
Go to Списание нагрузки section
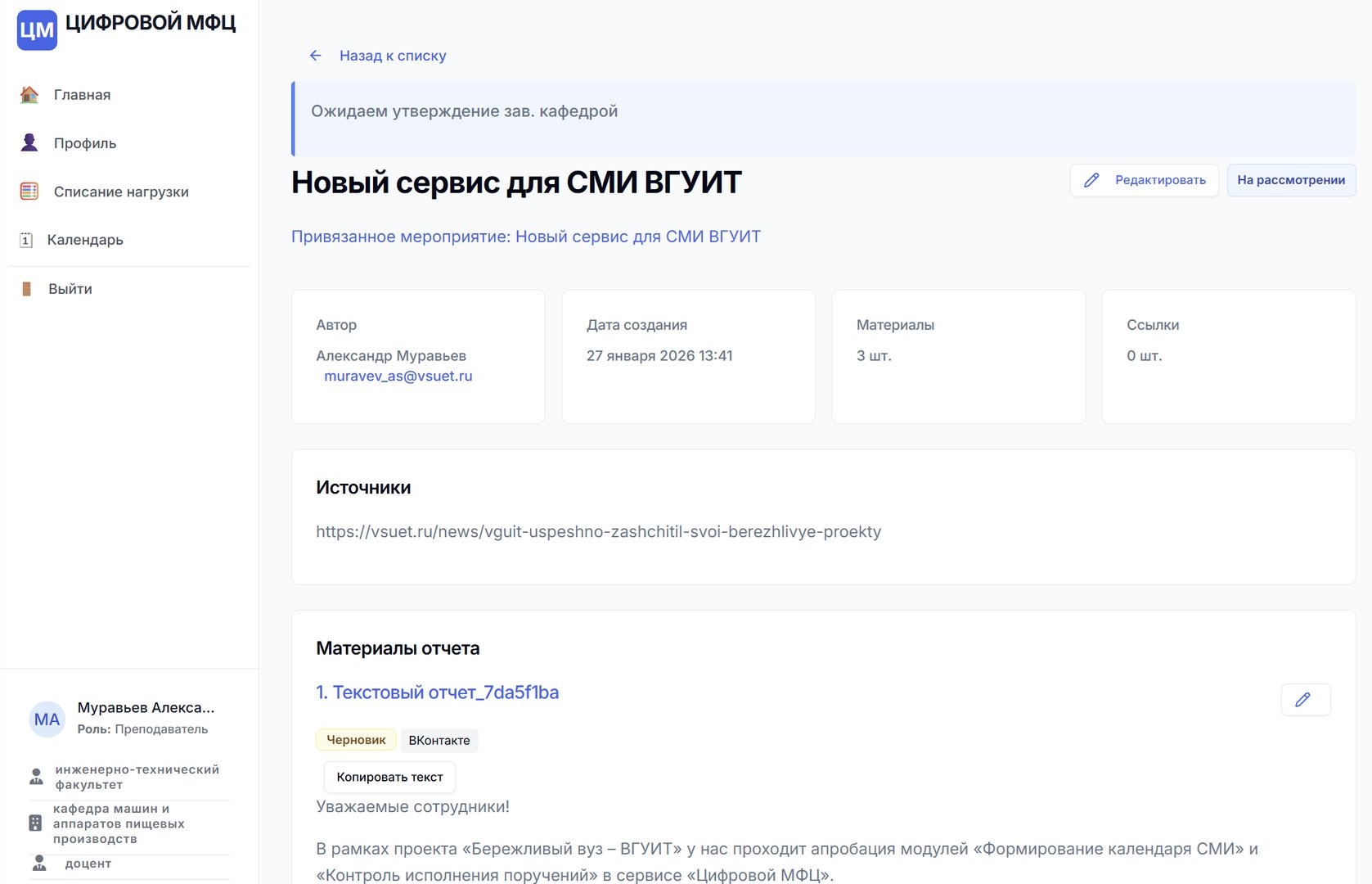point(121,192)
